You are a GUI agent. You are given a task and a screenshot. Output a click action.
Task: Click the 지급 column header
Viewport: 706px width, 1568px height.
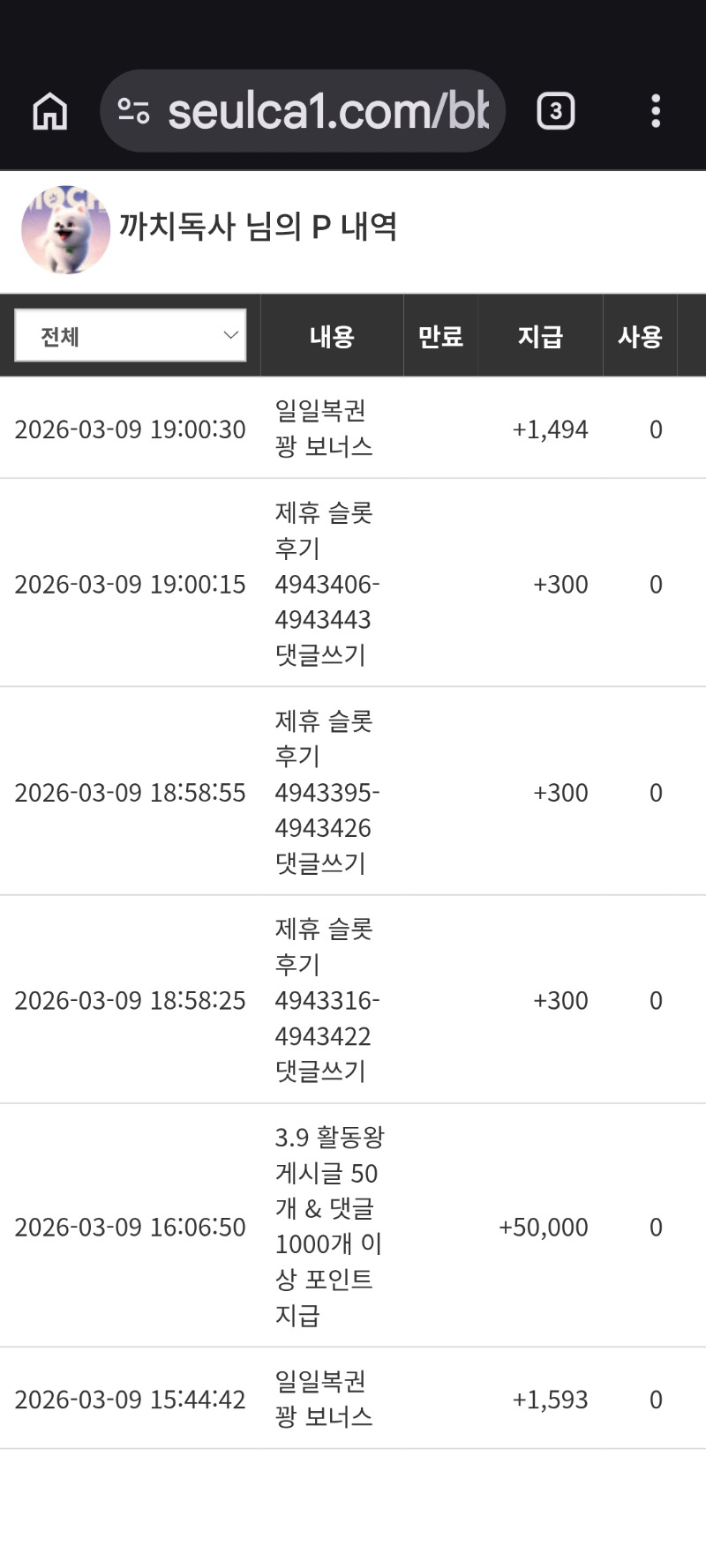tap(539, 336)
